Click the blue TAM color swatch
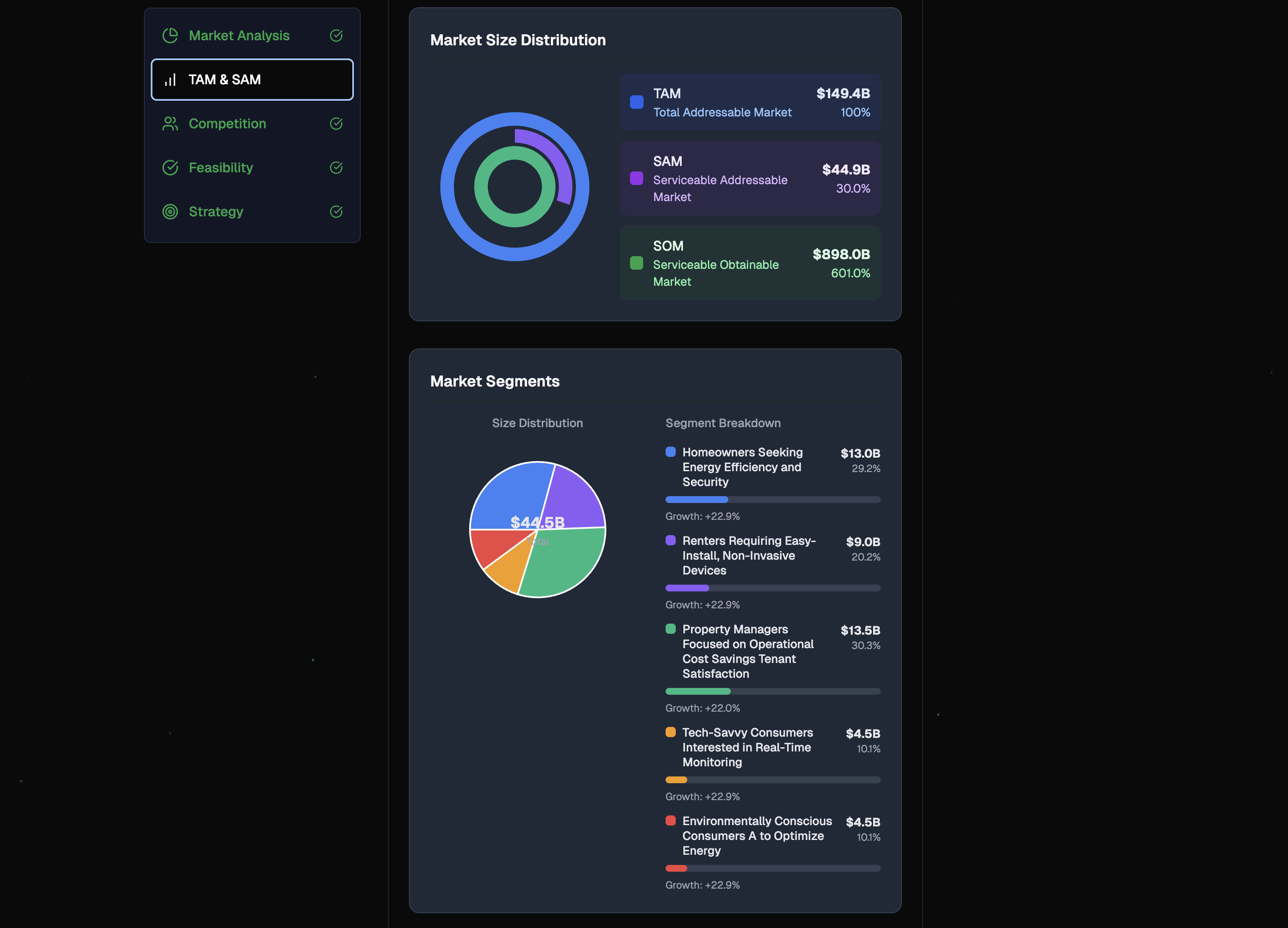 click(637, 102)
